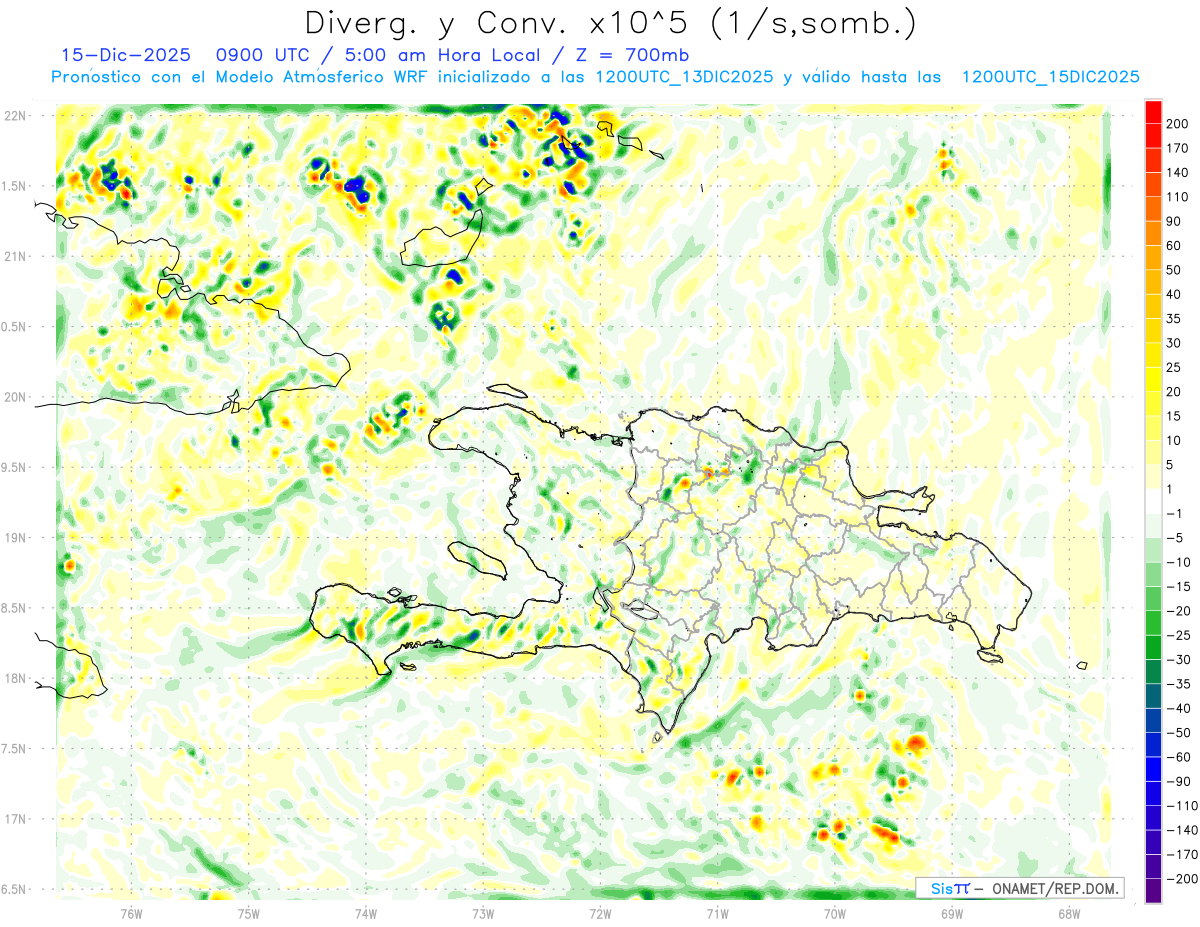This screenshot has width=1200, height=927.
Task: Click the '68W' longitude label
Action: coord(1068,913)
